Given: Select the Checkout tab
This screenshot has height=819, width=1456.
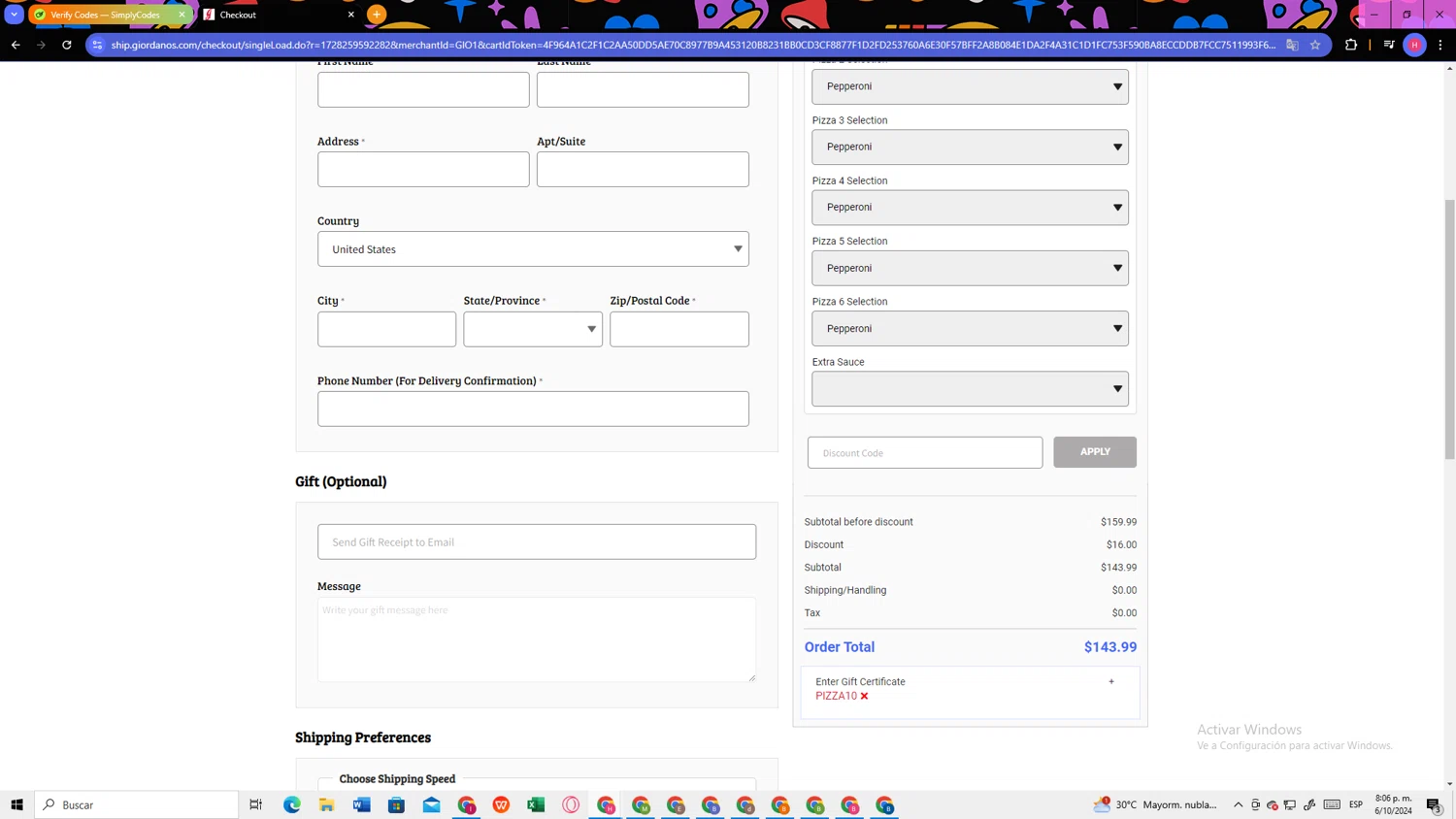Looking at the screenshot, I should tap(279, 15).
